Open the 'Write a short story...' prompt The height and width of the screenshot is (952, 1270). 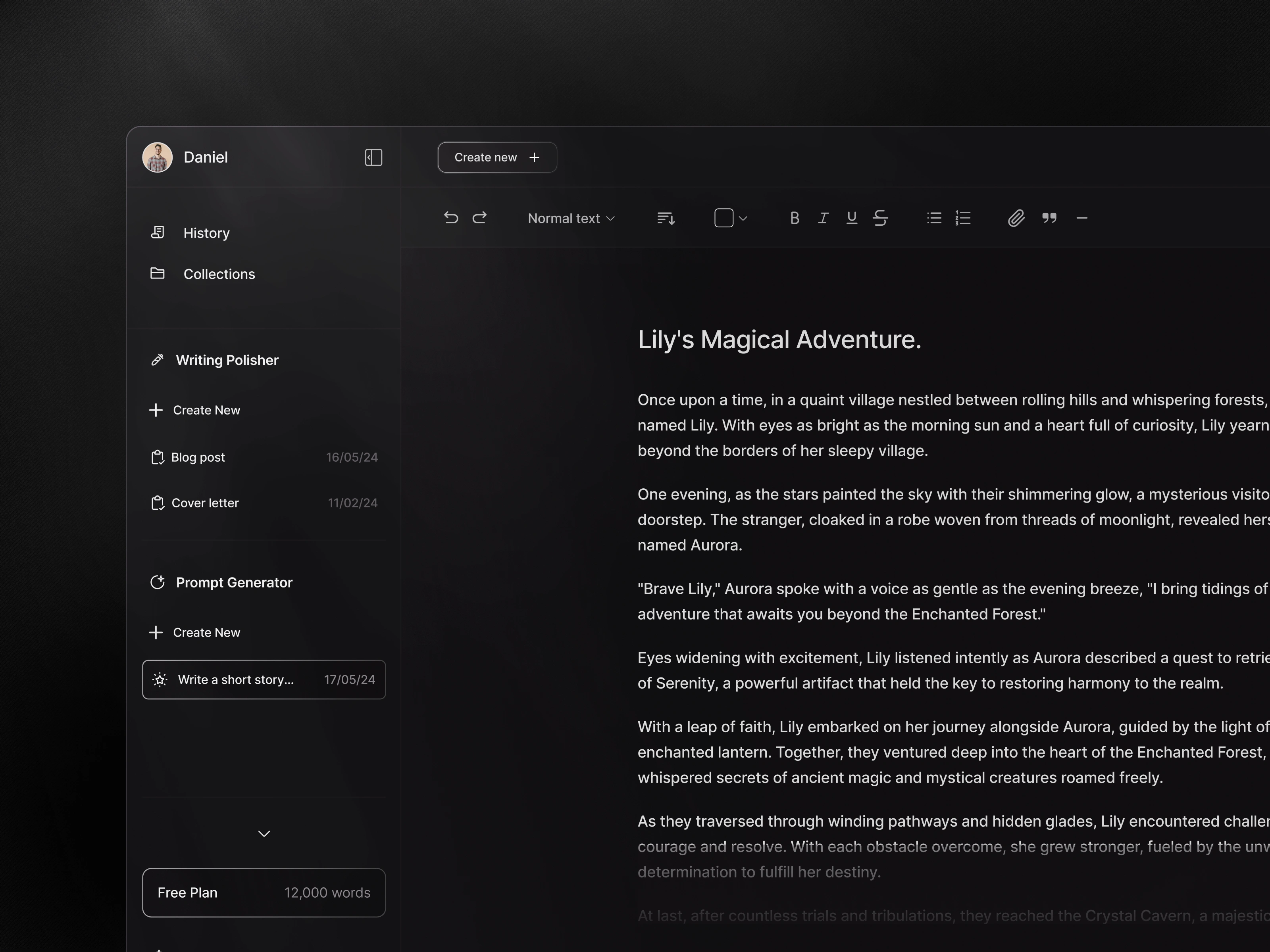264,679
